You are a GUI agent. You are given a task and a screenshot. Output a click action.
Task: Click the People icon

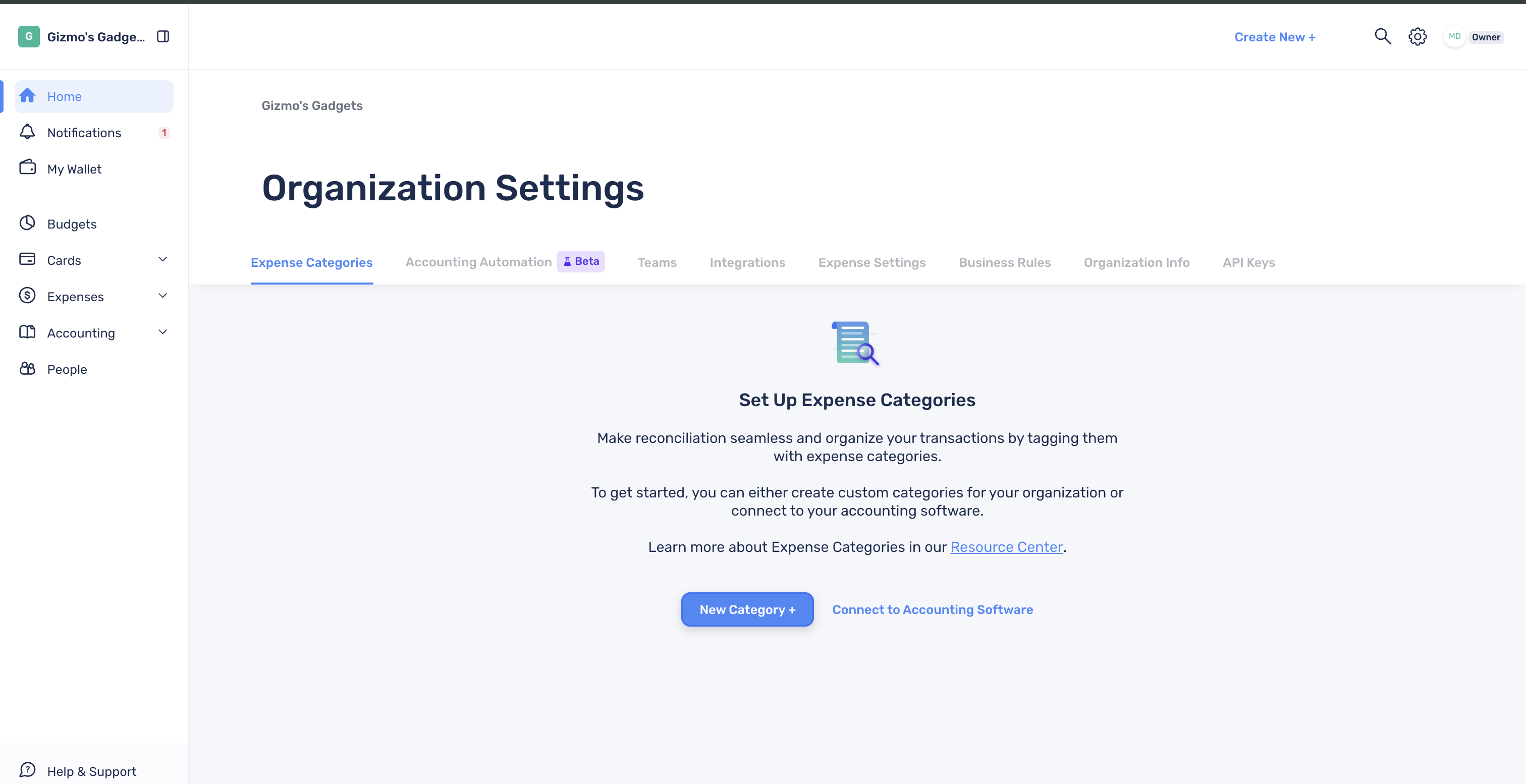point(27,368)
